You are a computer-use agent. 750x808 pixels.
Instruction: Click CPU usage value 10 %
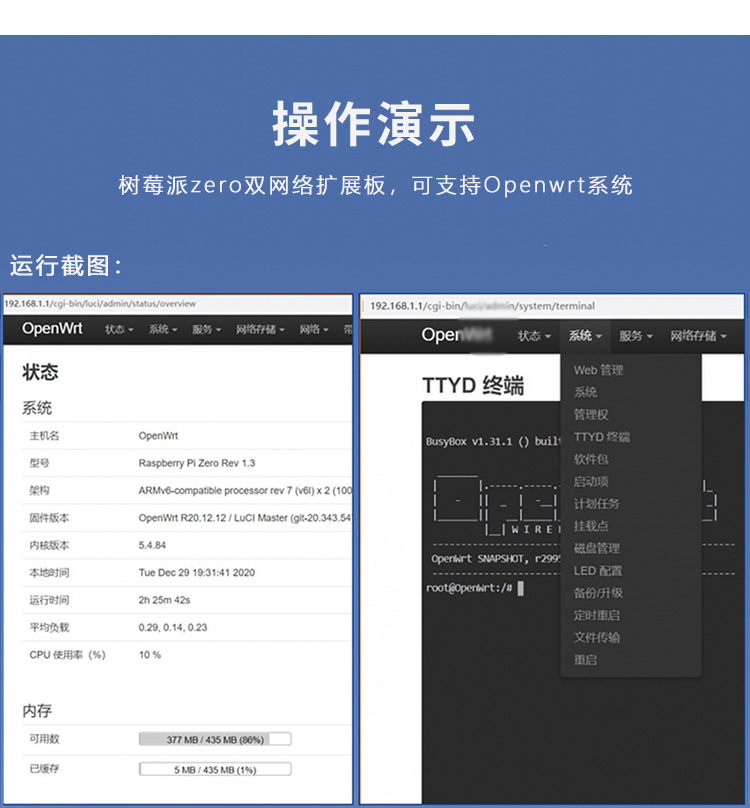coord(149,654)
